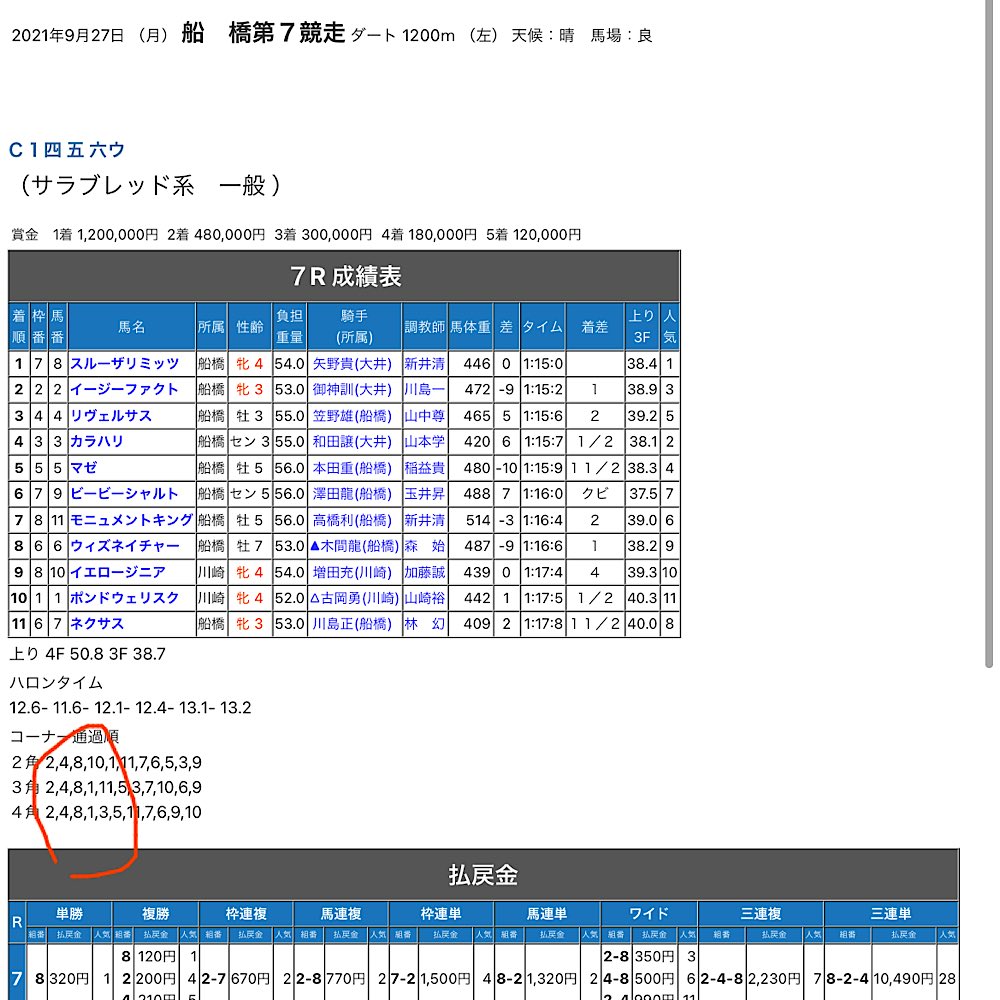Viewport: 1000px width, 1000px height.
Task: Open horse link イージーファクト
Action: click(x=124, y=390)
